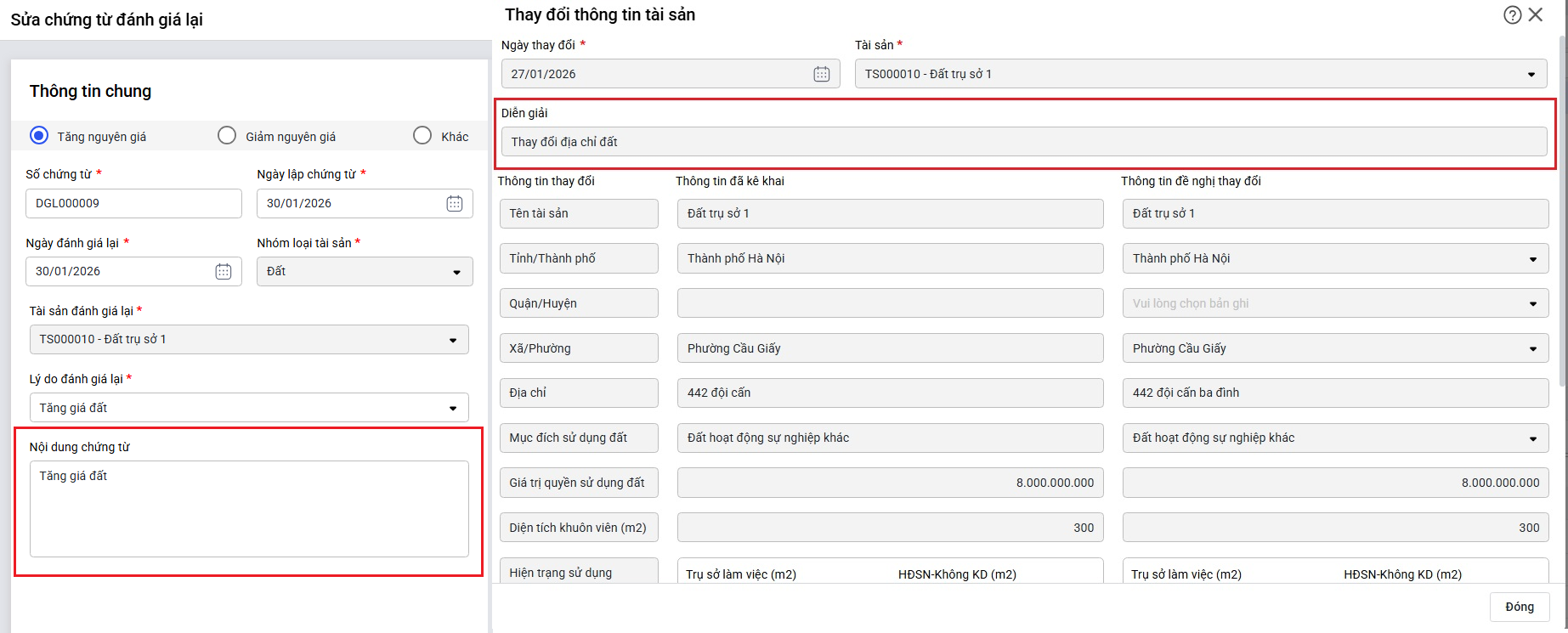This screenshot has height=633, width=1568.
Task: Expand proposed Tỉnh/Thành phố dropdown
Action: click(1533, 258)
